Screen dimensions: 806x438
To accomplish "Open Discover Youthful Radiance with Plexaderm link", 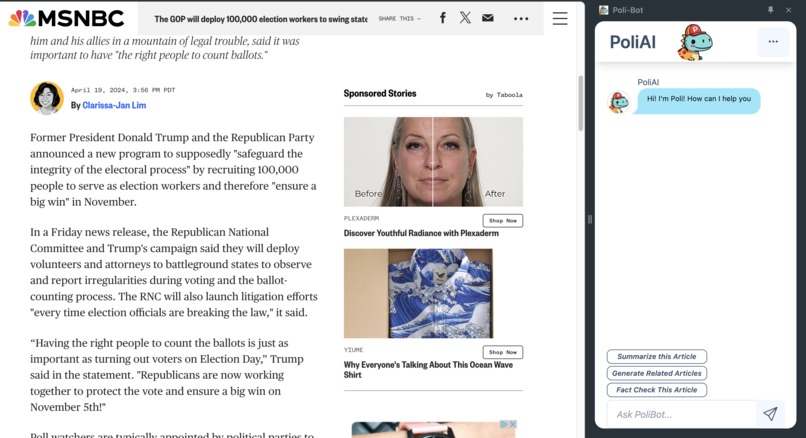I will pyautogui.click(x=421, y=233).
